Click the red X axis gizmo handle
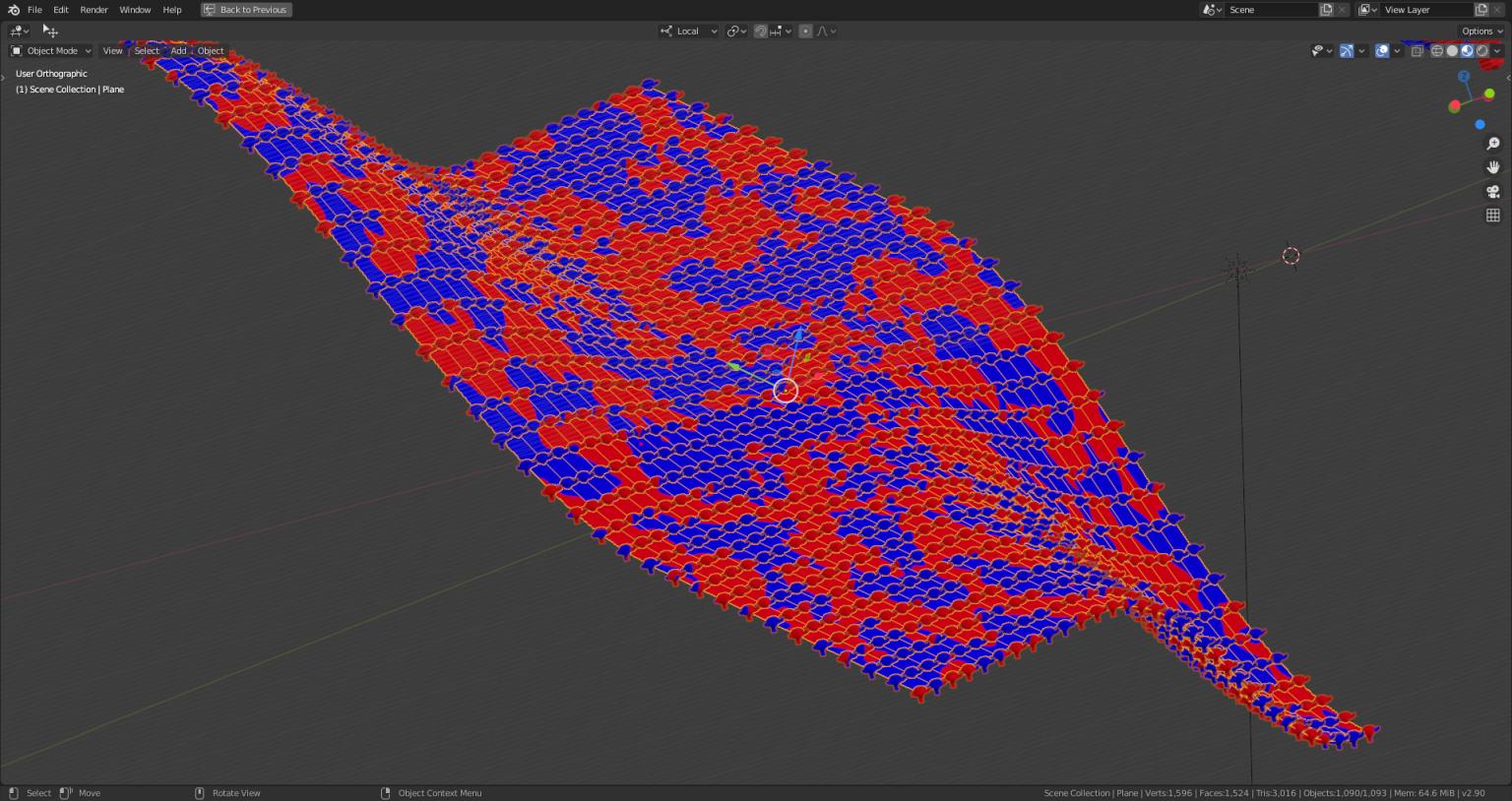The height and width of the screenshot is (801, 1512). coord(1454,106)
